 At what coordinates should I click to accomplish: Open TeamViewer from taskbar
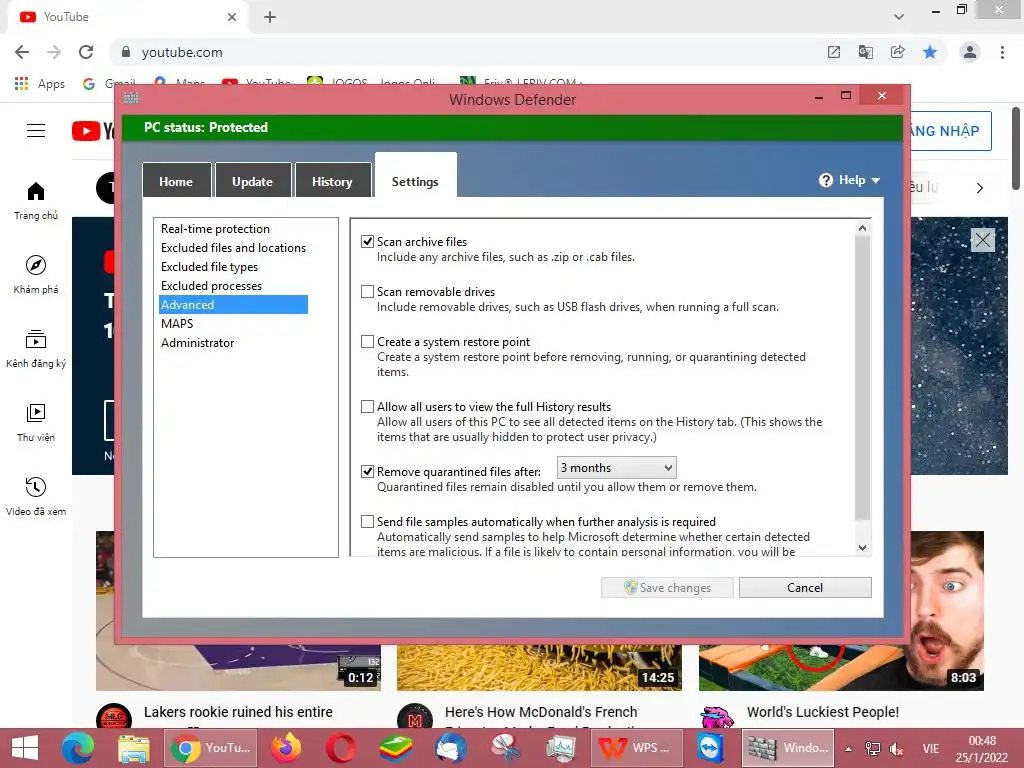(710, 748)
